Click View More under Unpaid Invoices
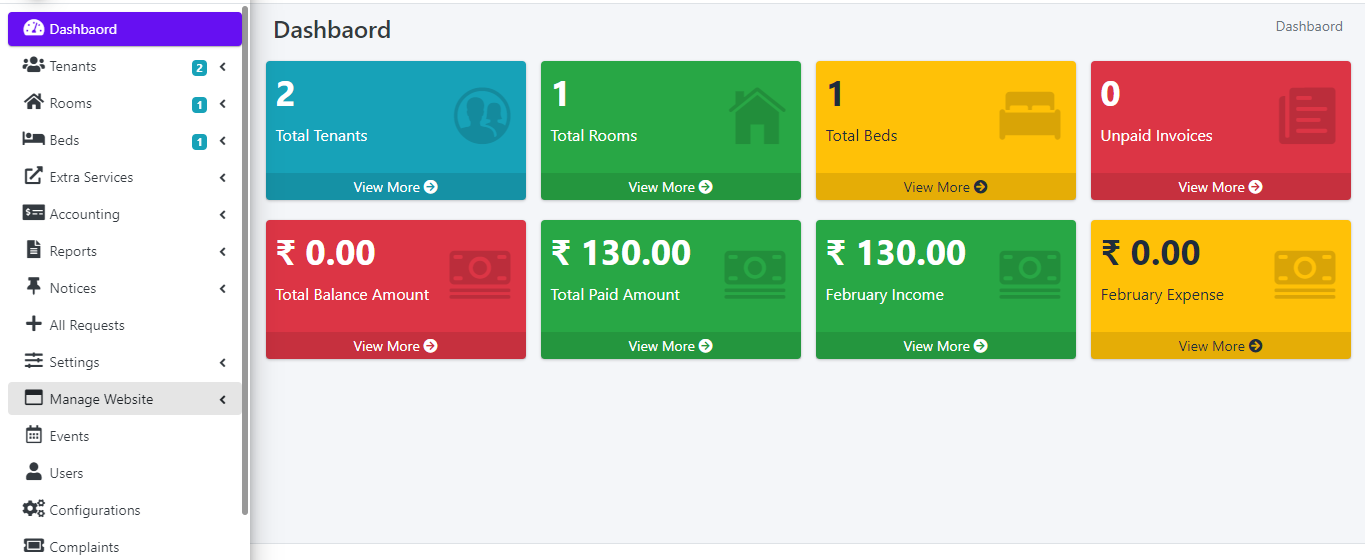The image size is (1365, 560). 1220,187
